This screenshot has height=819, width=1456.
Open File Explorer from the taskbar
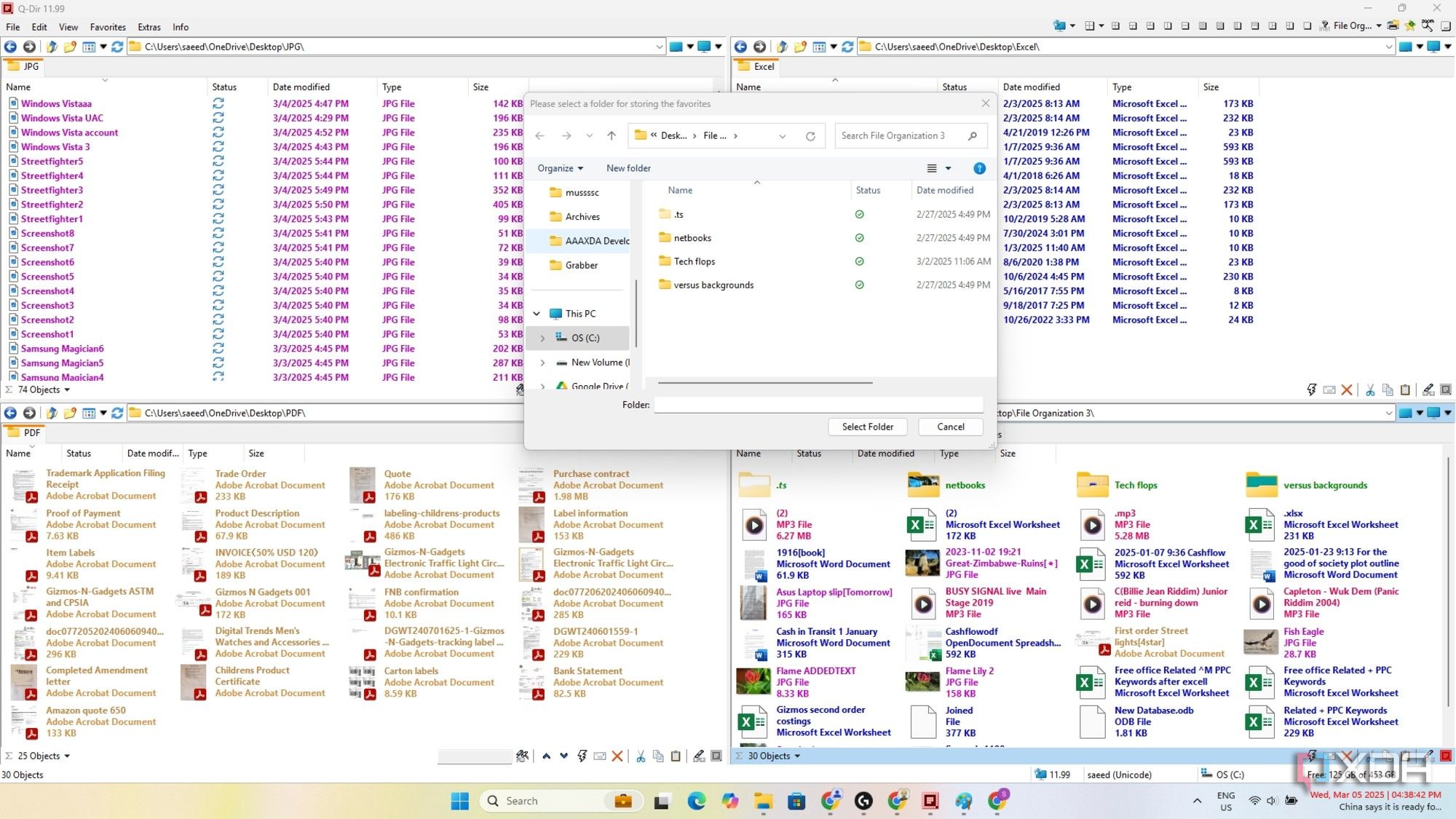(x=763, y=801)
